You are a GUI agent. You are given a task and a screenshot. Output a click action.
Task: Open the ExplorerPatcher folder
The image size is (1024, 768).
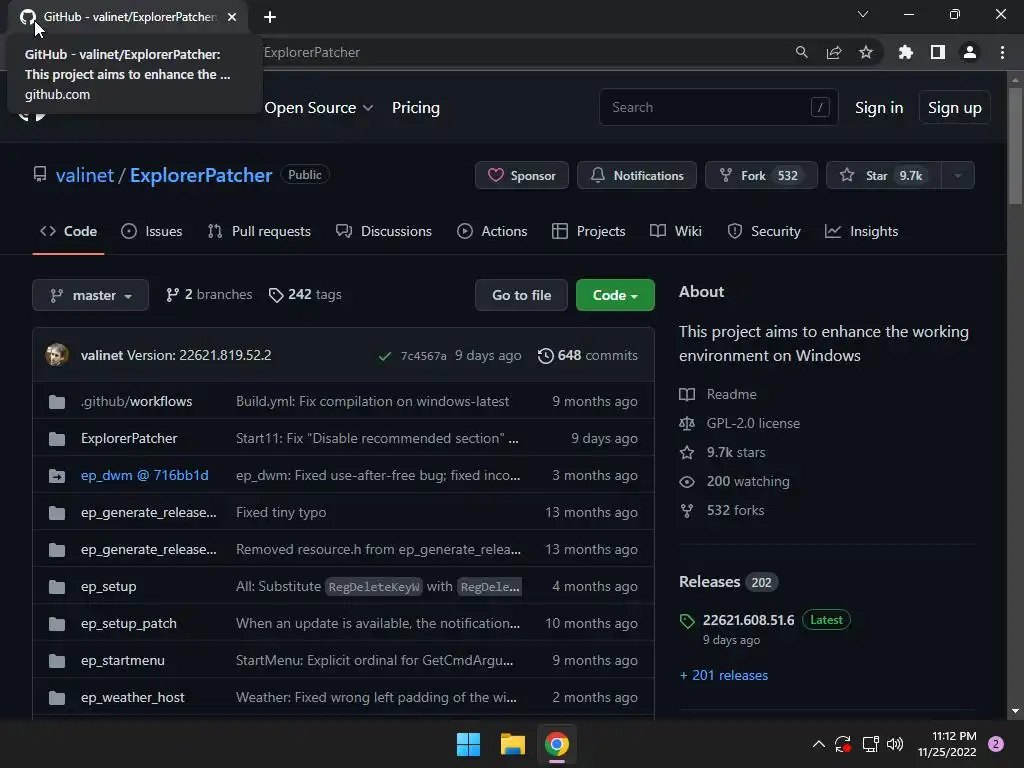point(129,439)
